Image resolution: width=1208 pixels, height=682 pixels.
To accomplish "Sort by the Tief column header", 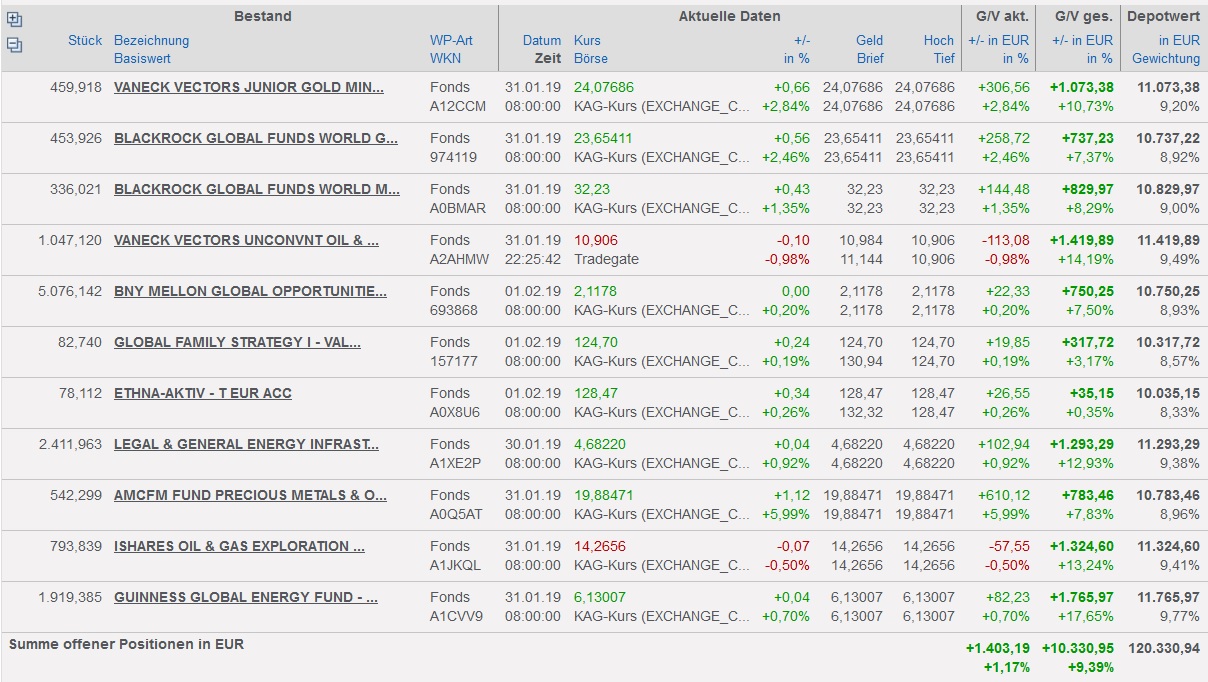I will (x=944, y=59).
